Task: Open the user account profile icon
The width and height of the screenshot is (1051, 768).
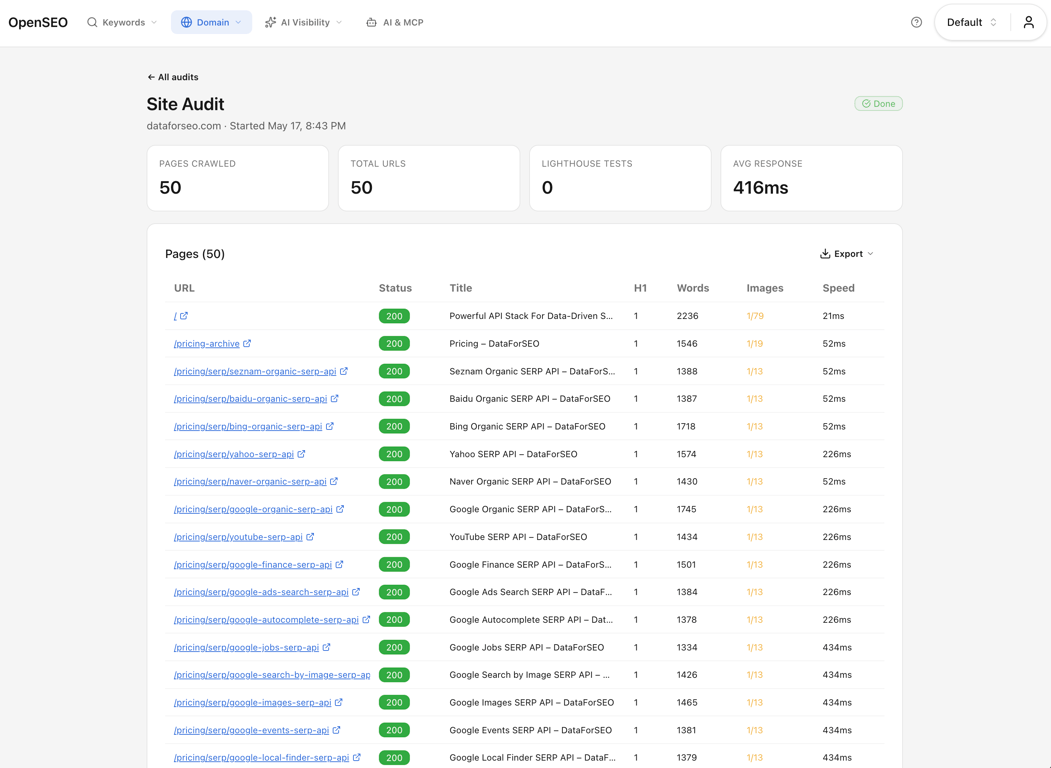Action: coord(1028,22)
